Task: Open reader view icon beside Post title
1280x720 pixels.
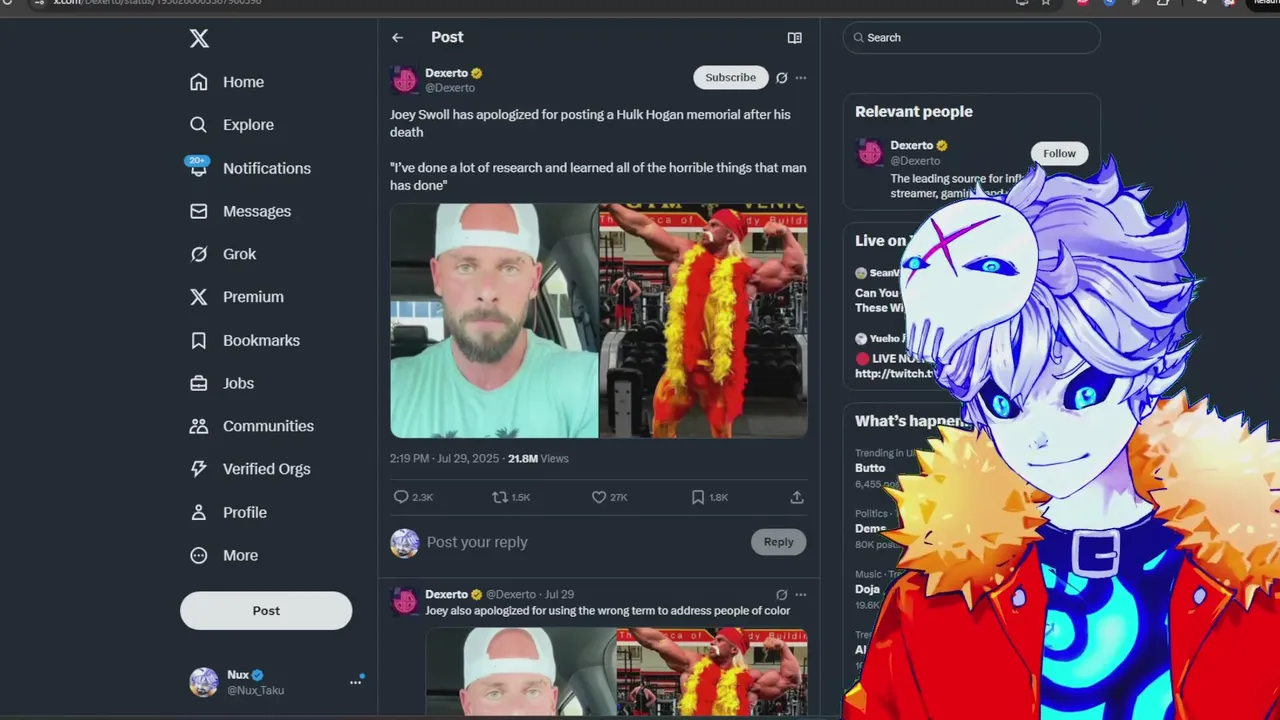Action: click(x=795, y=38)
